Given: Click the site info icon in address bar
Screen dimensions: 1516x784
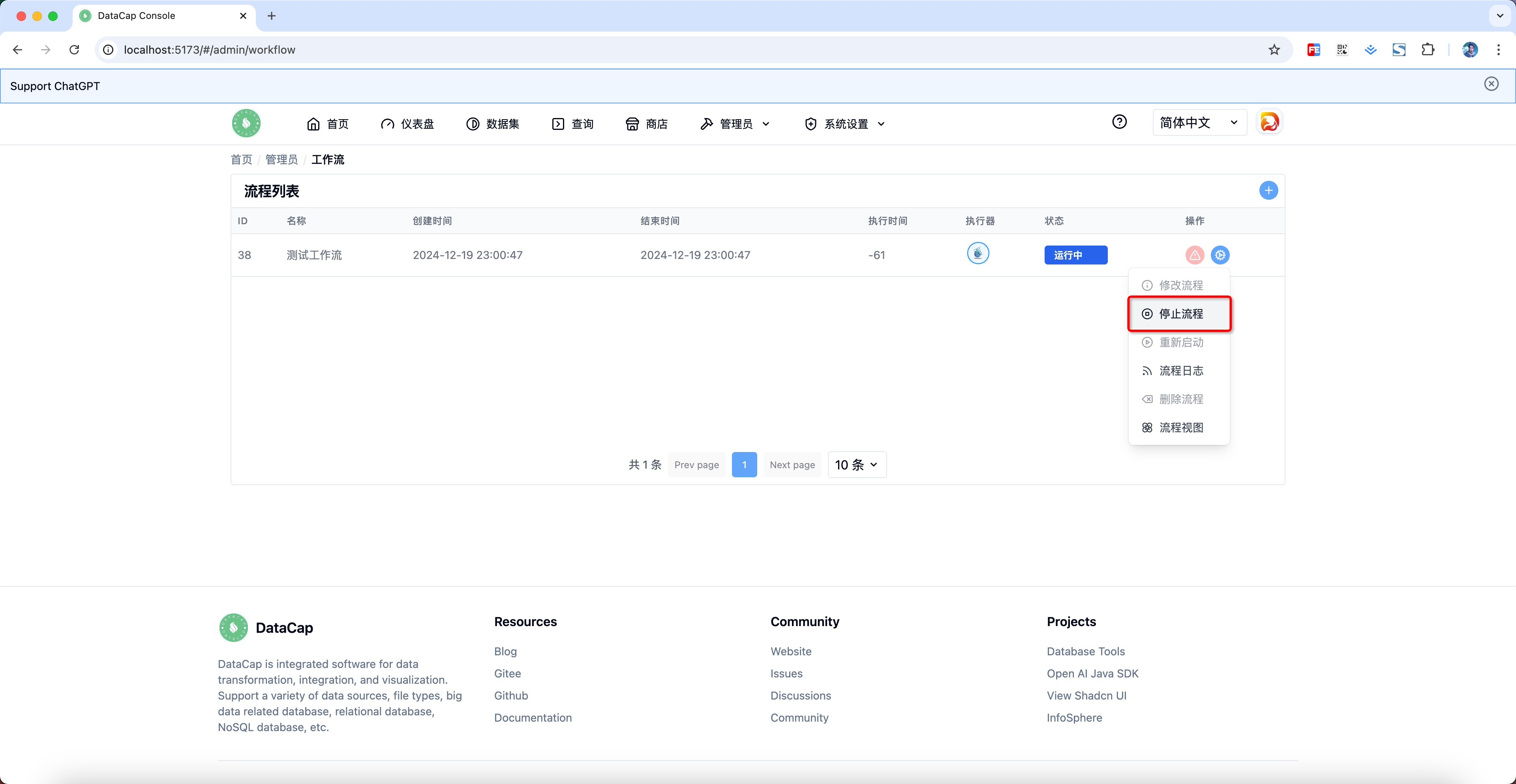Looking at the screenshot, I should [108, 50].
